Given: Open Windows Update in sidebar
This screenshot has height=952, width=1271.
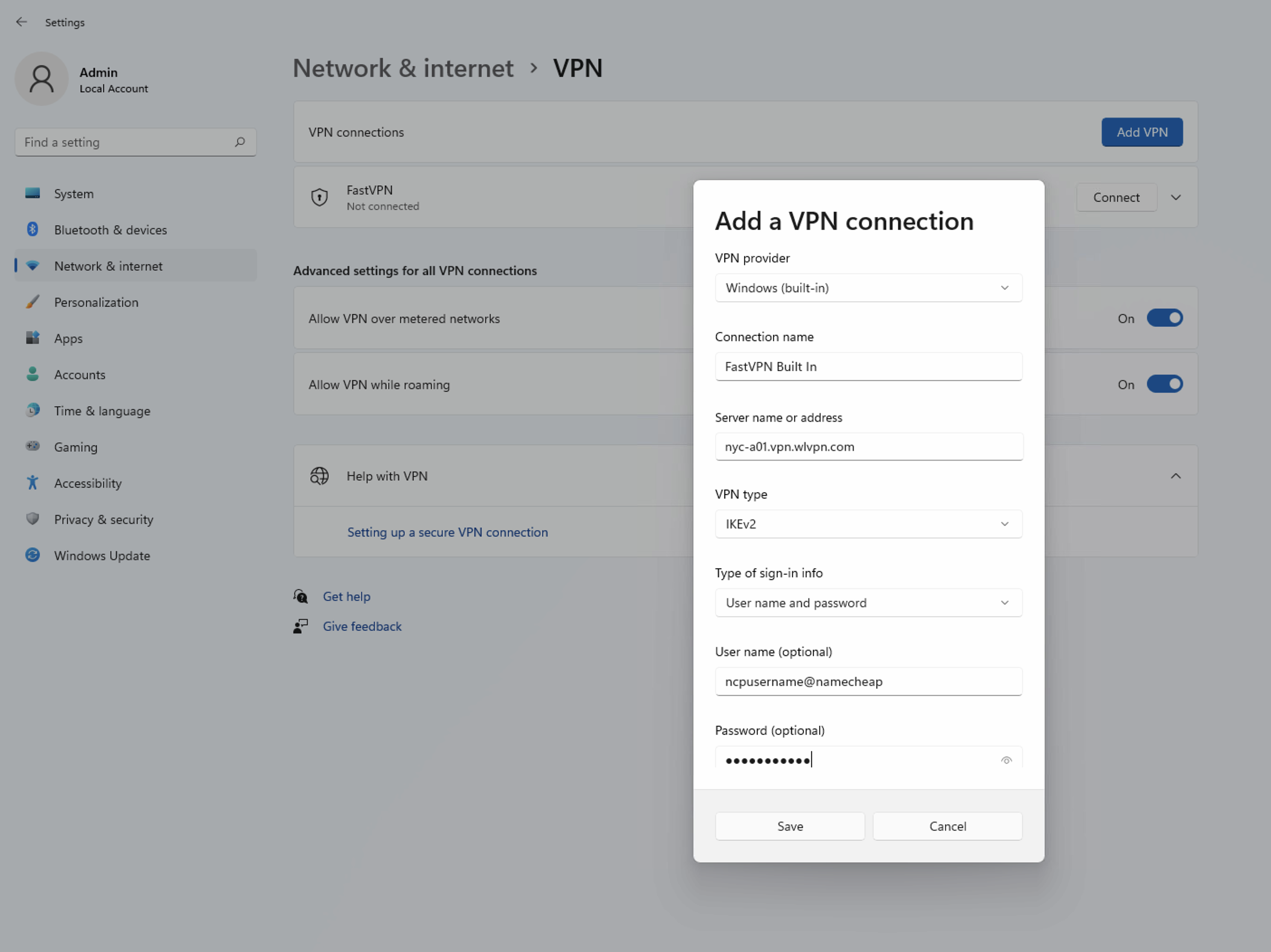Looking at the screenshot, I should click(136, 556).
